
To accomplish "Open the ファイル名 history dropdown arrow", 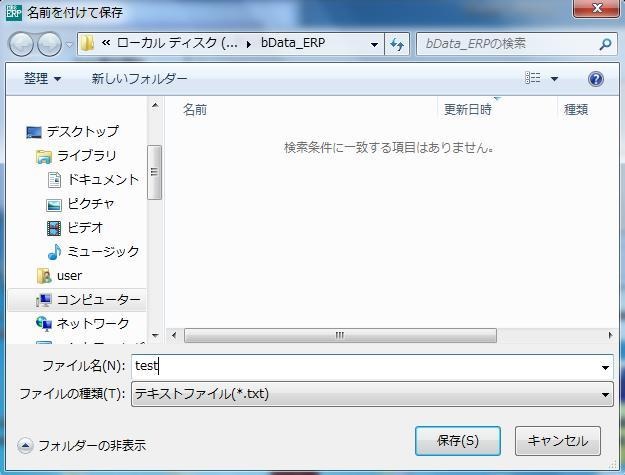I will tap(605, 367).
